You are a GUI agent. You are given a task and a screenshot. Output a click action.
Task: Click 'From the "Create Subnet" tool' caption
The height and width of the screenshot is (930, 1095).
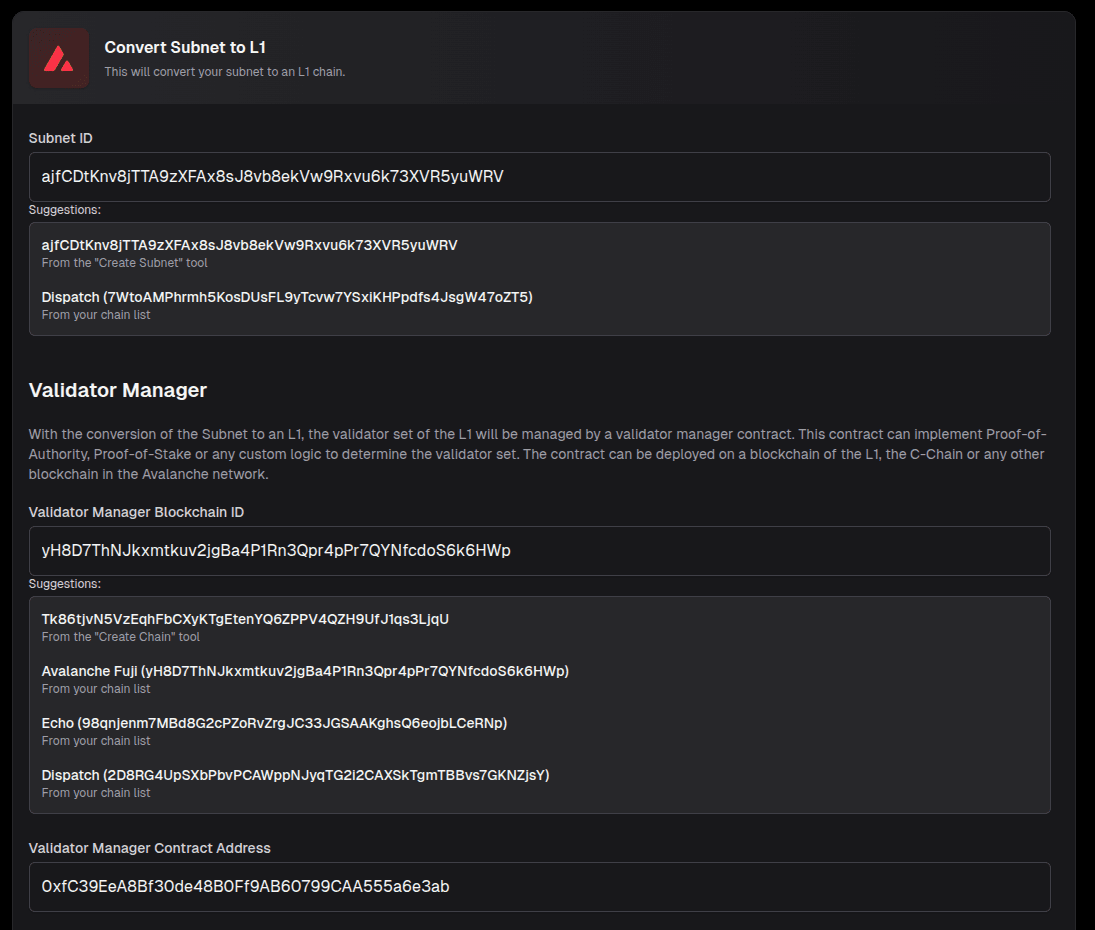pos(124,263)
